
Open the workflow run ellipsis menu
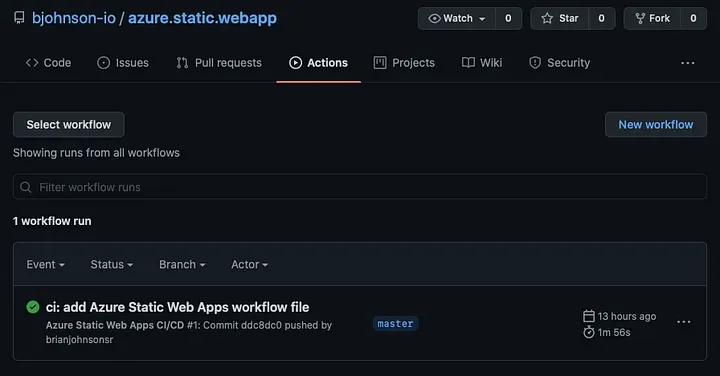(x=684, y=322)
